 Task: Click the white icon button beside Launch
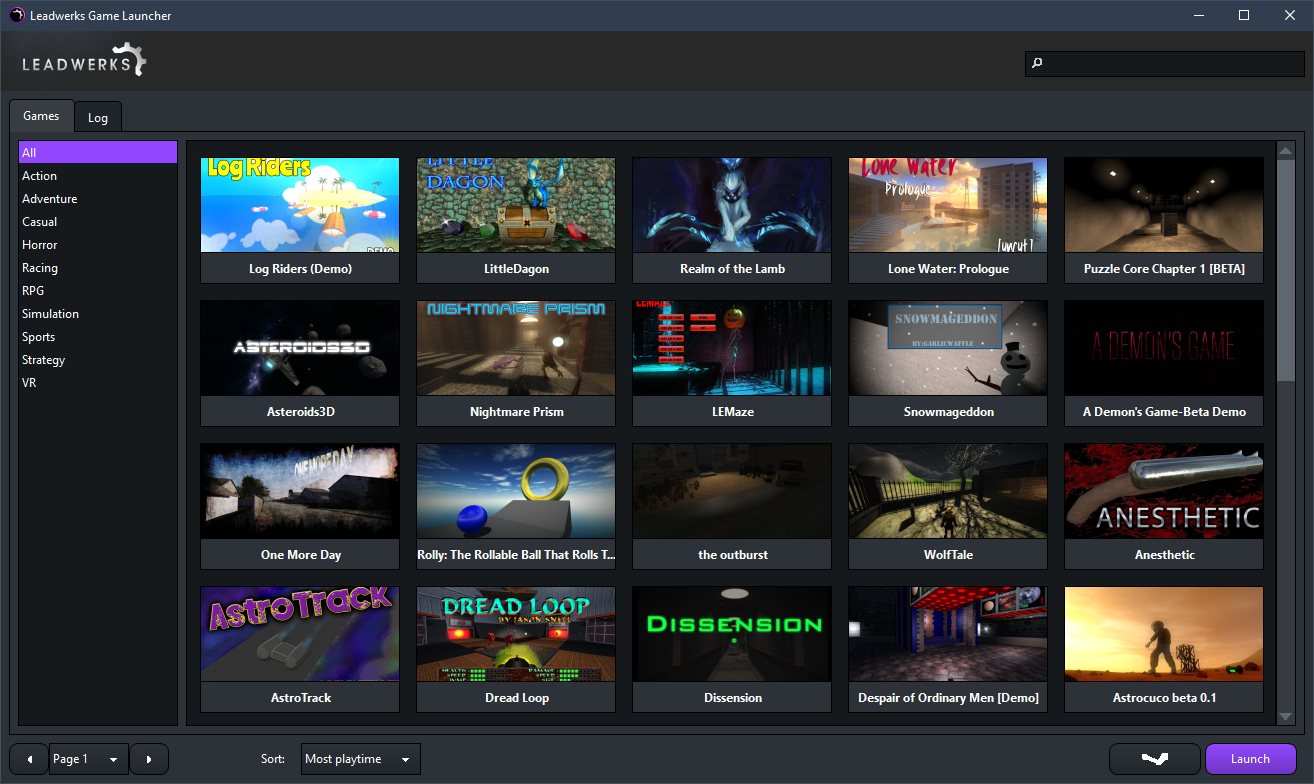[1154, 759]
